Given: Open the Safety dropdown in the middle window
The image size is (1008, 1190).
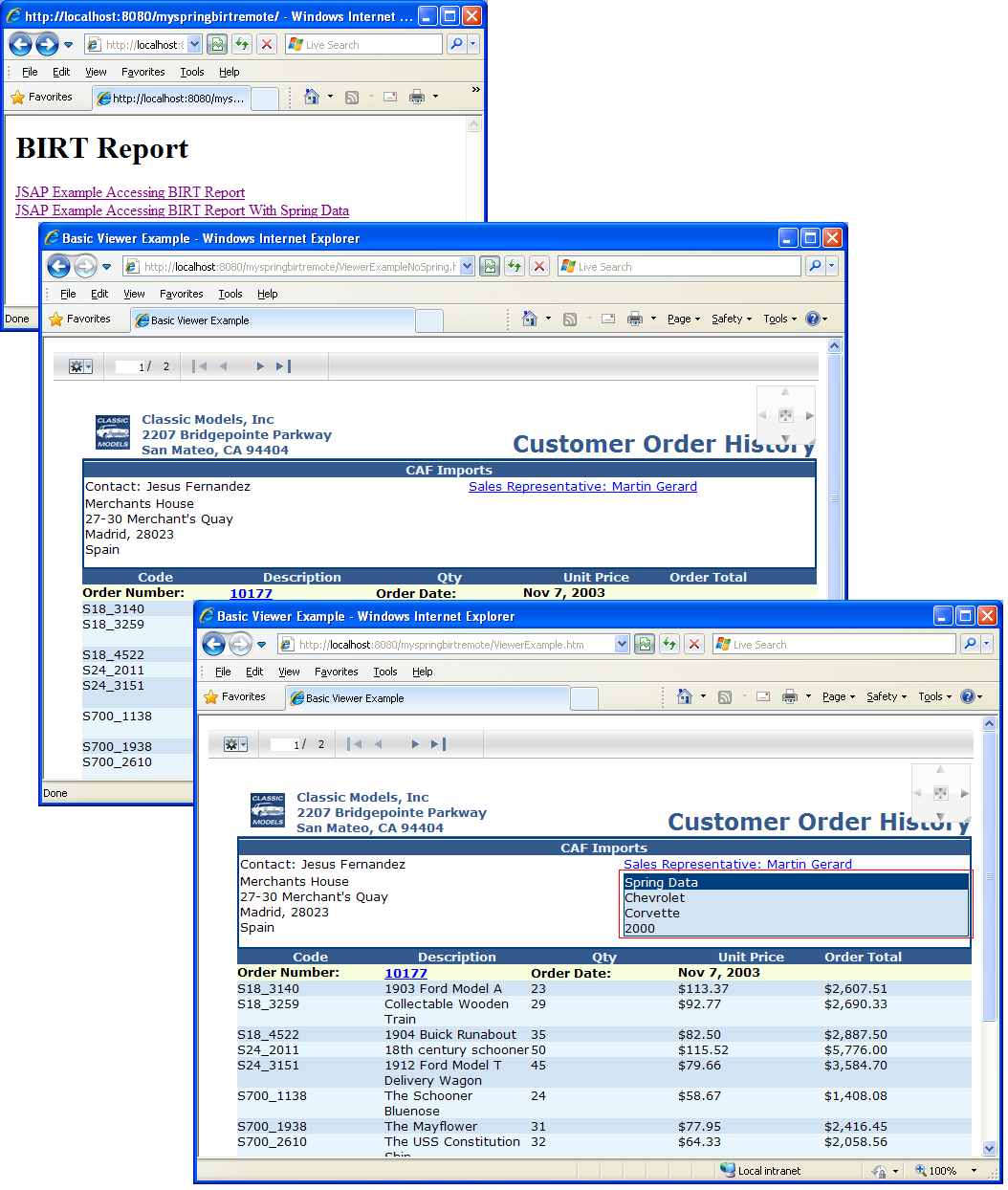Looking at the screenshot, I should [732, 319].
